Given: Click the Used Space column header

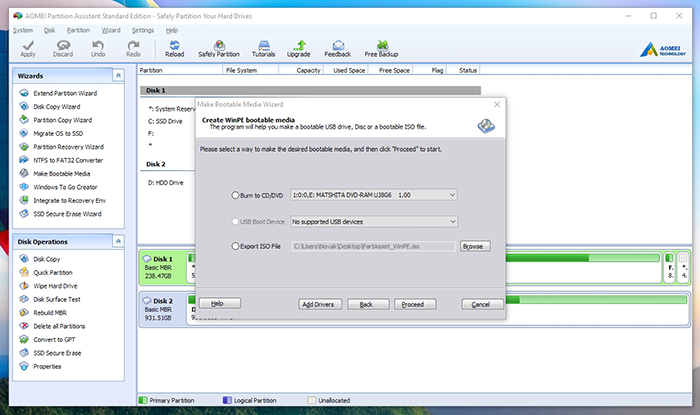Looking at the screenshot, I should point(346,71).
